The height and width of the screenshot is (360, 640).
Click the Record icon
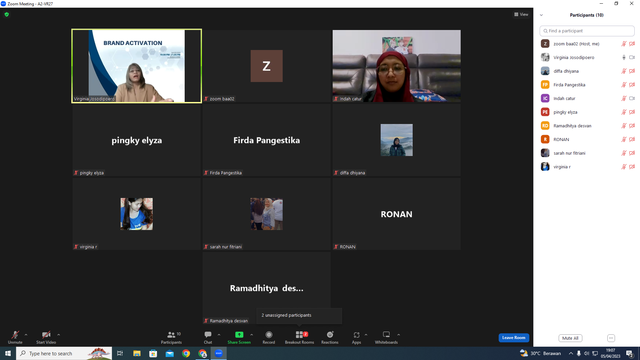pos(269,335)
